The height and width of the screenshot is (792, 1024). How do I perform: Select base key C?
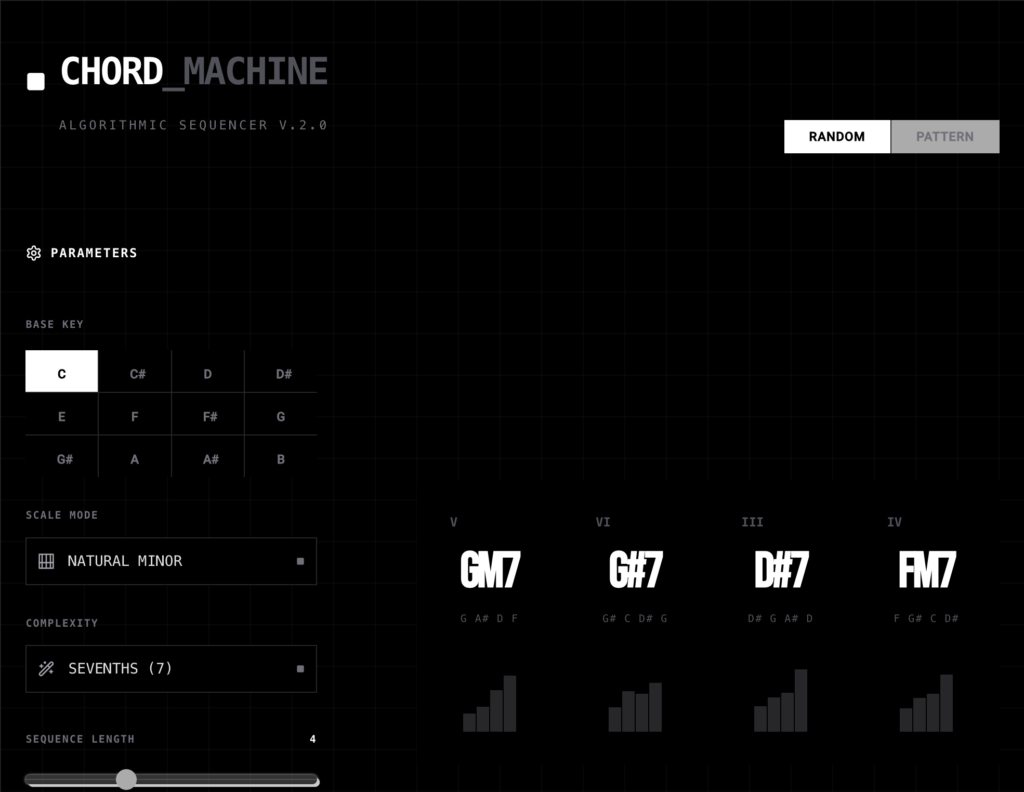(x=62, y=372)
